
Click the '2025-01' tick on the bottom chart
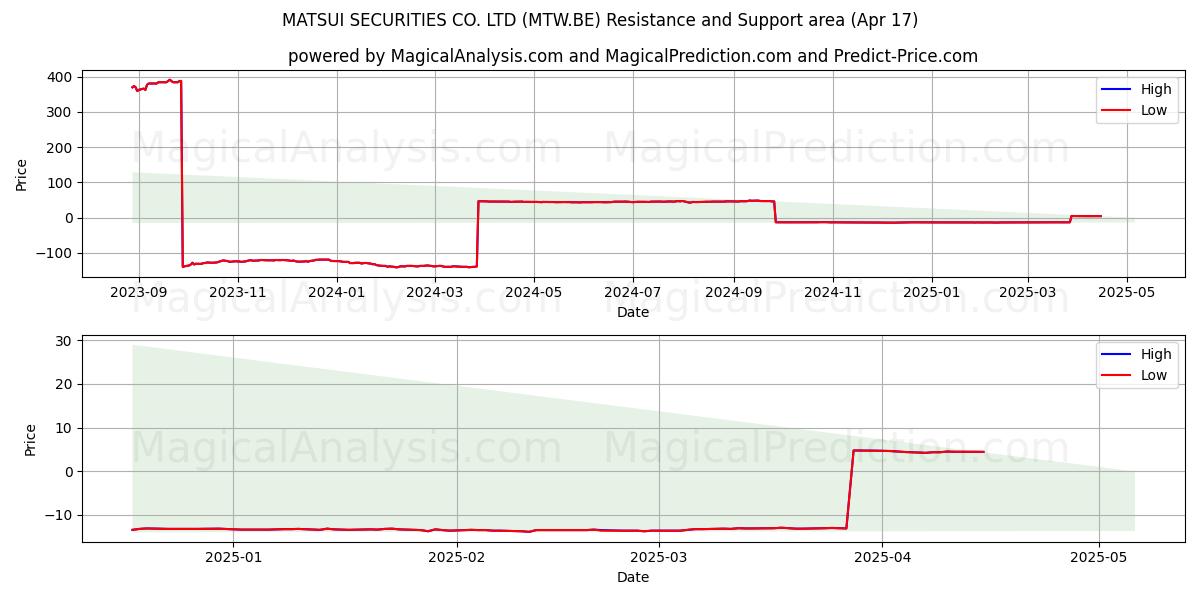click(x=233, y=557)
